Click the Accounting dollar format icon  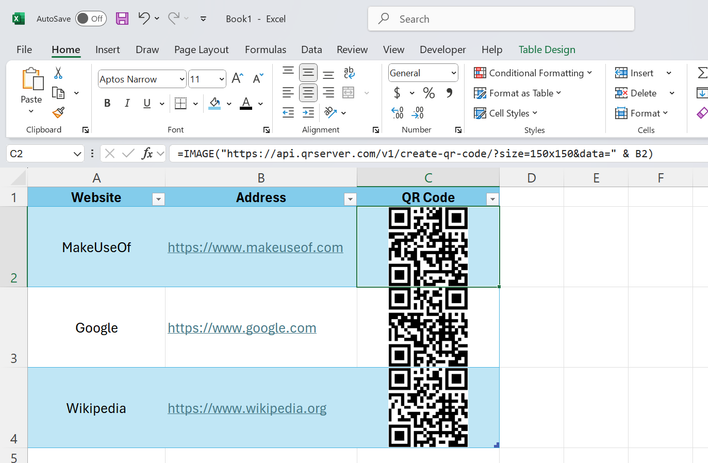397,93
